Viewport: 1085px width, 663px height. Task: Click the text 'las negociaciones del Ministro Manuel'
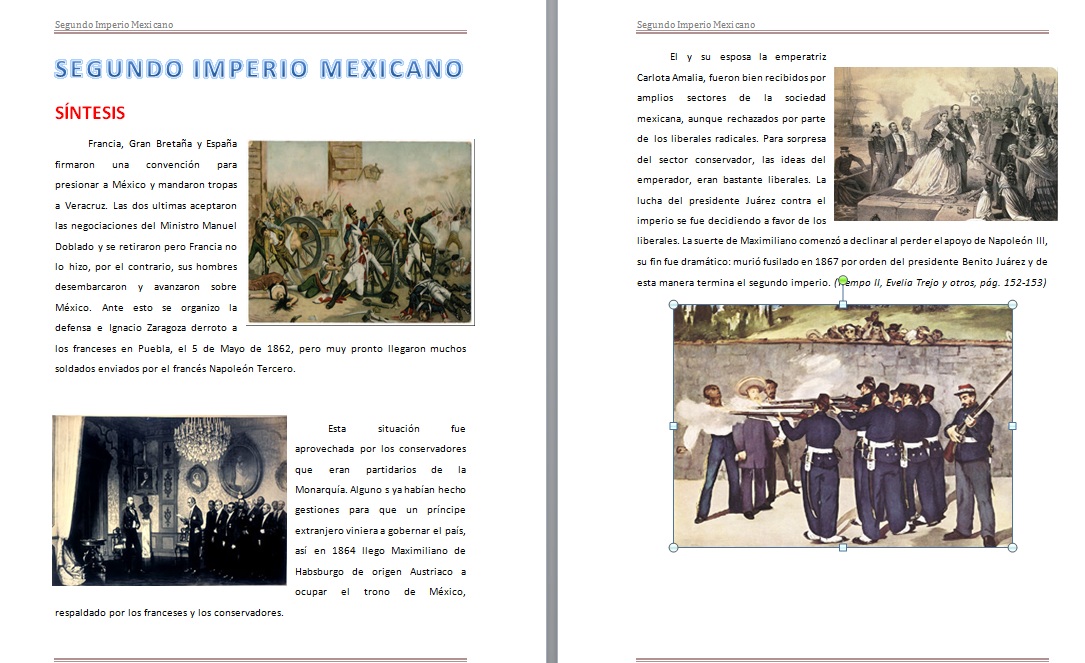(146, 226)
